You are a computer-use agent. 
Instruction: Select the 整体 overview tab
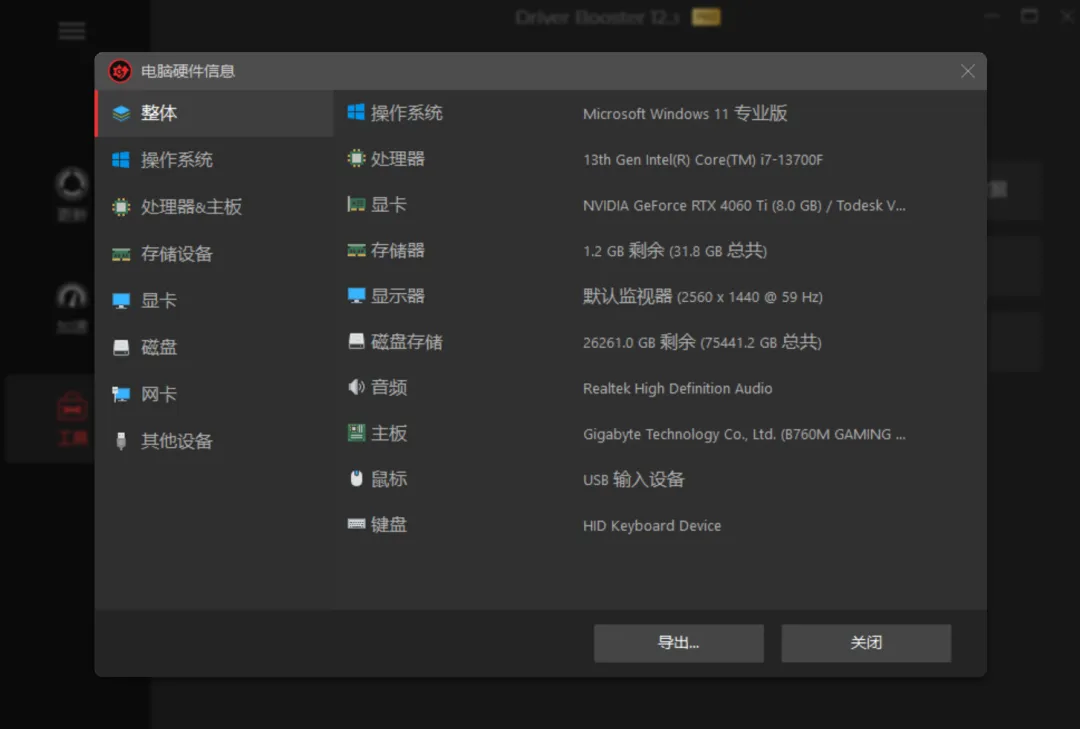214,113
